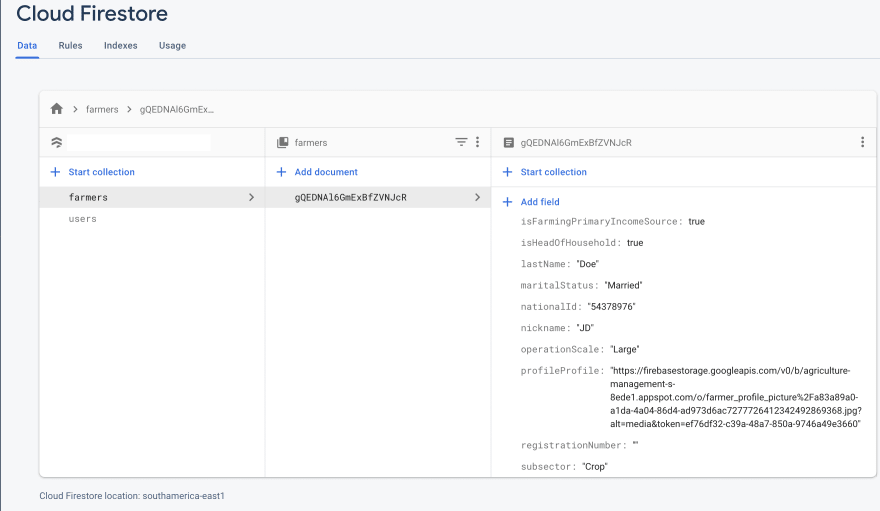Click nickname value "JD"
Image resolution: width=880 pixels, height=511 pixels.
pos(585,328)
